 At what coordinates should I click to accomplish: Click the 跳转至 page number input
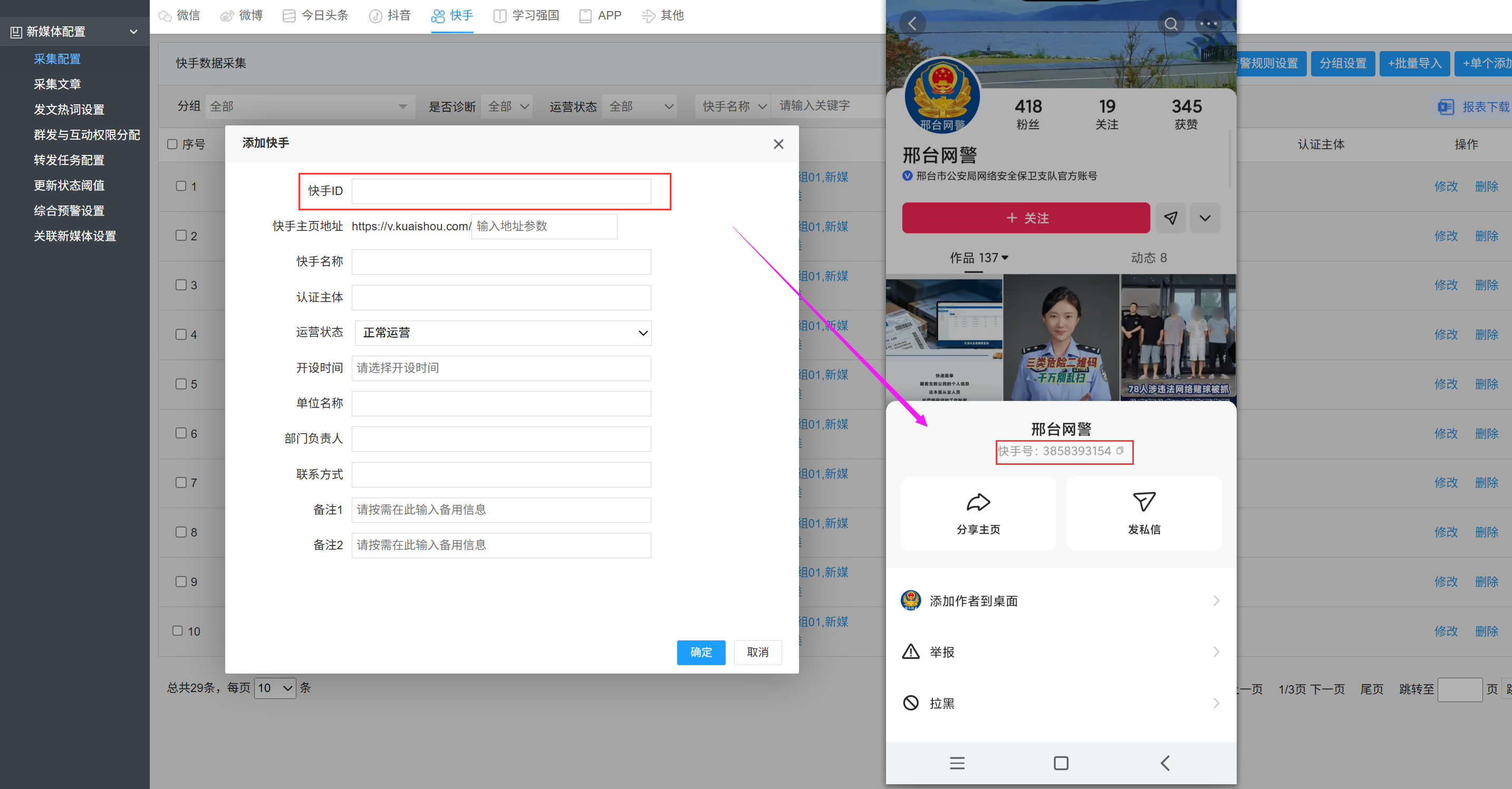pyautogui.click(x=1460, y=689)
